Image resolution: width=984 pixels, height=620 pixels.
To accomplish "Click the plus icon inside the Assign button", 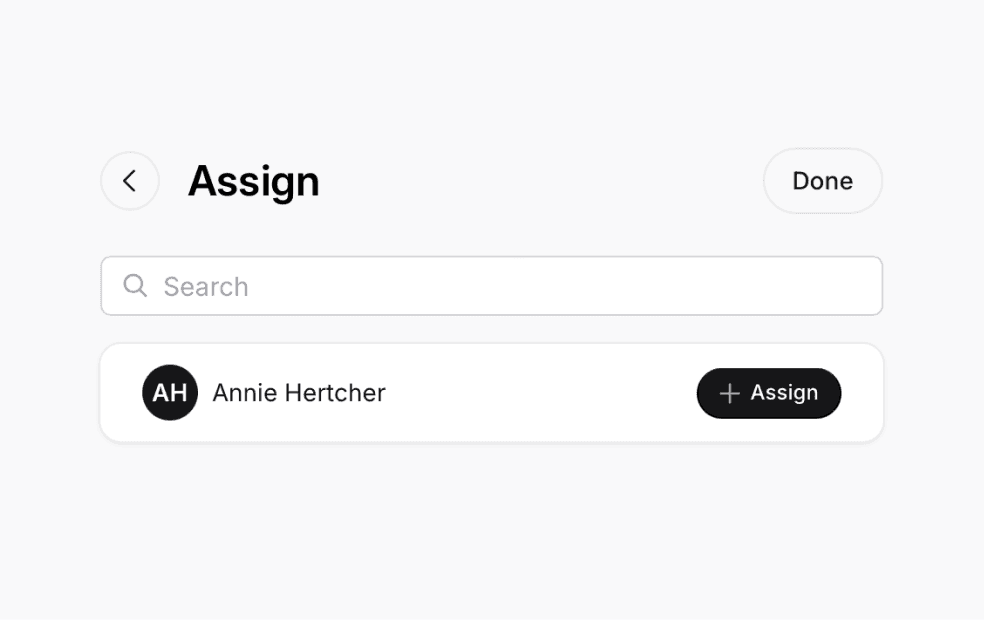I will pos(729,393).
